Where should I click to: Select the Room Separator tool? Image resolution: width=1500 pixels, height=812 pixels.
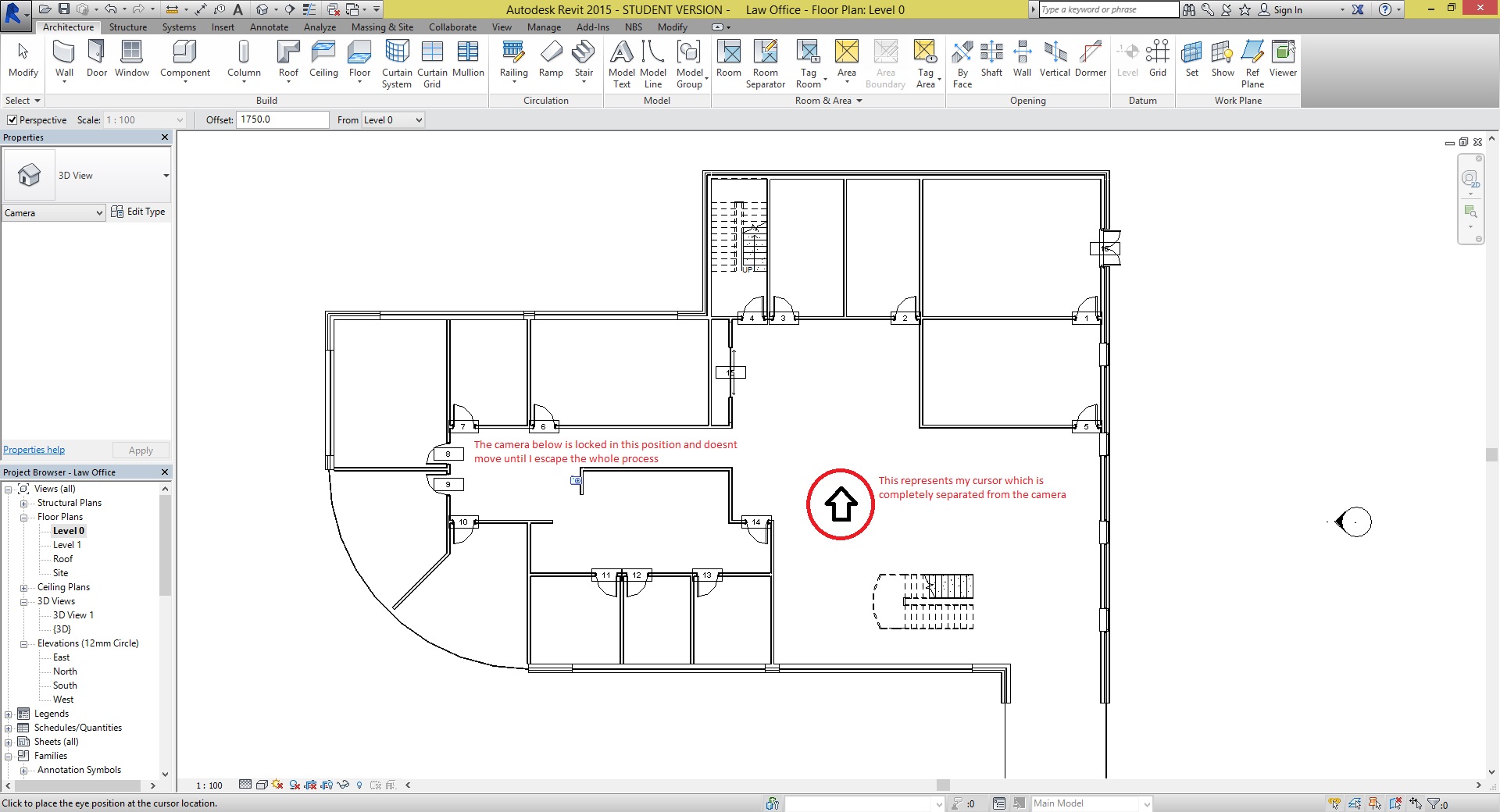tap(766, 64)
